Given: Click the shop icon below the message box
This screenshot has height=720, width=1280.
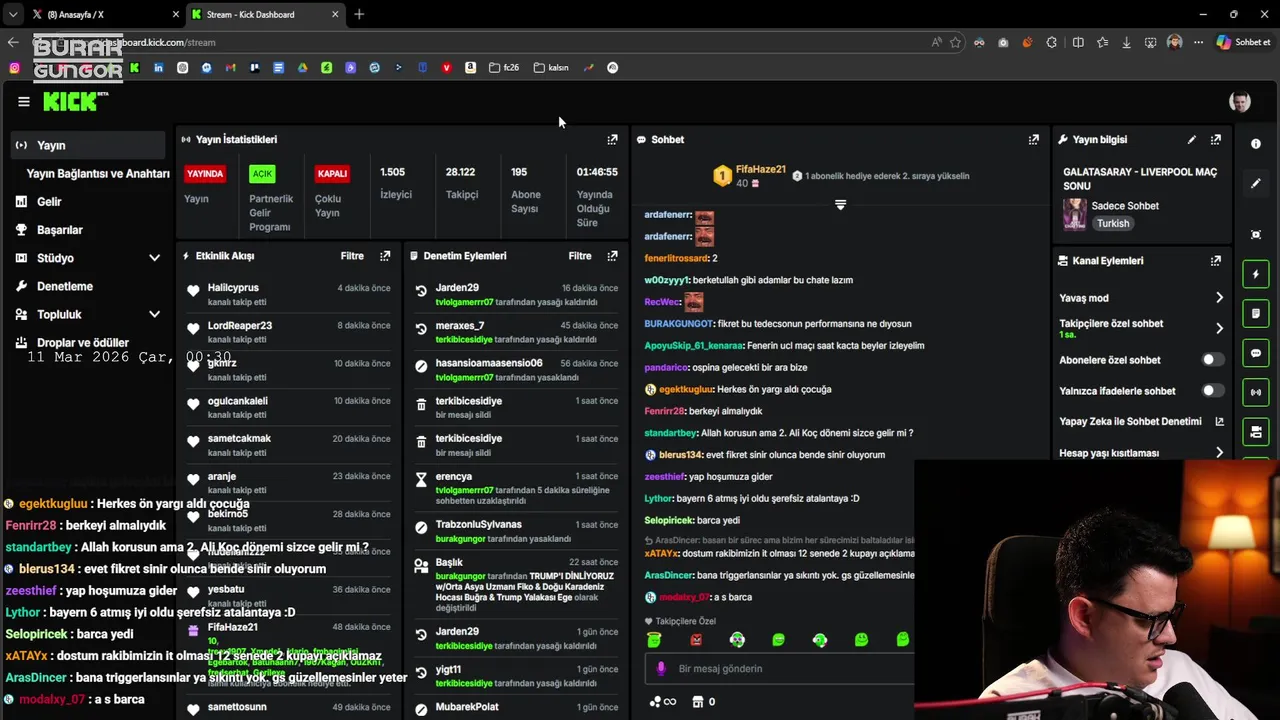Looking at the screenshot, I should [x=699, y=702].
